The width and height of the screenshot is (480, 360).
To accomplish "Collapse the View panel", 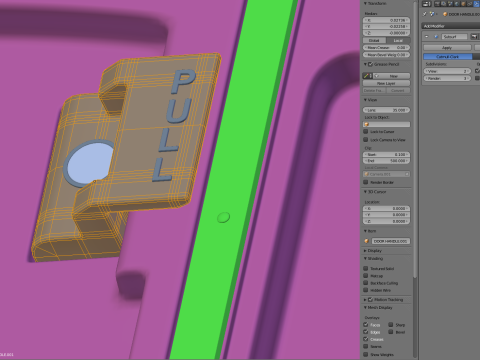I will pos(365,100).
